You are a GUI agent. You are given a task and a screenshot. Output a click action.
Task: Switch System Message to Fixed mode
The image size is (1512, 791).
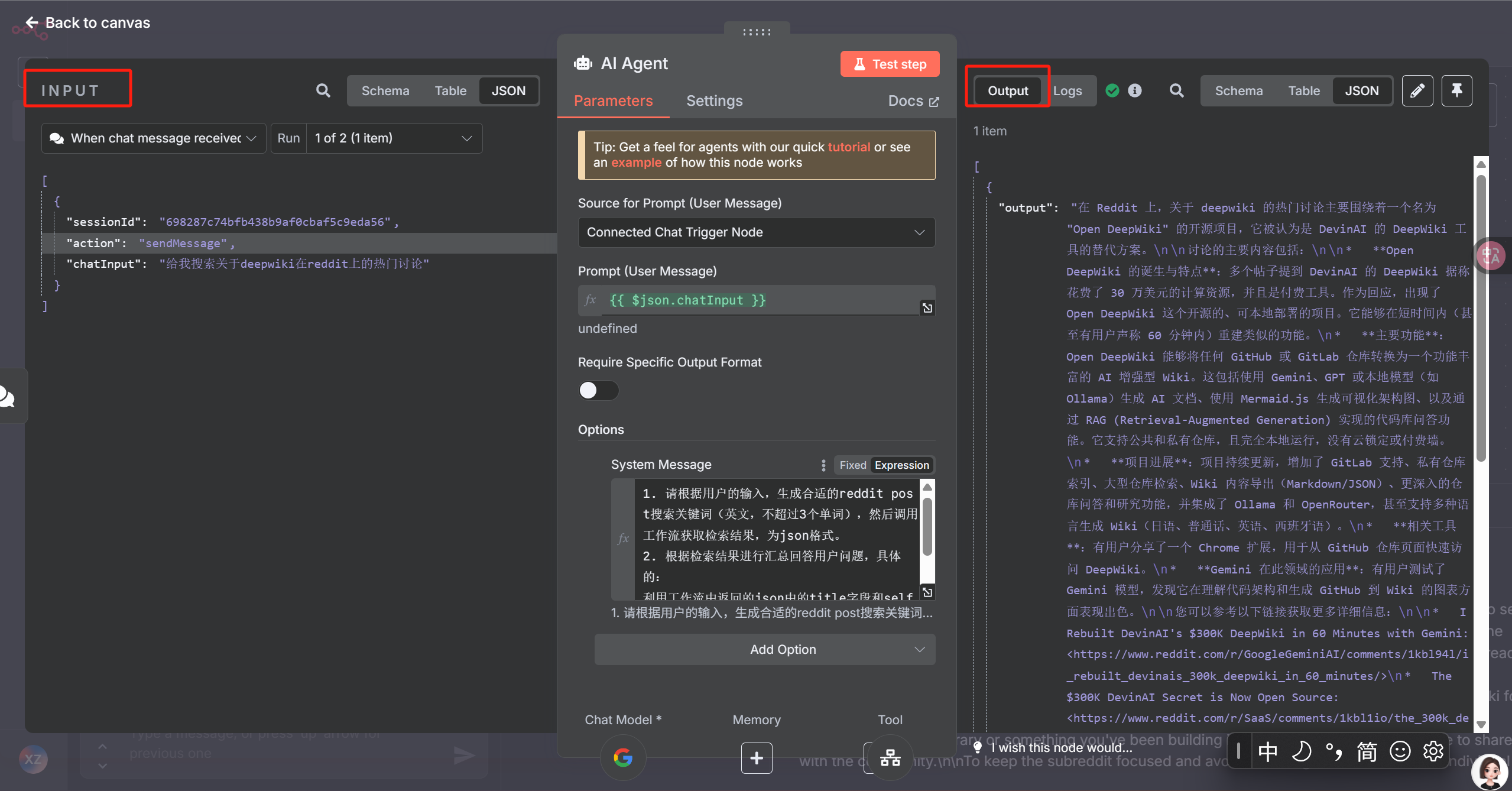coord(852,465)
